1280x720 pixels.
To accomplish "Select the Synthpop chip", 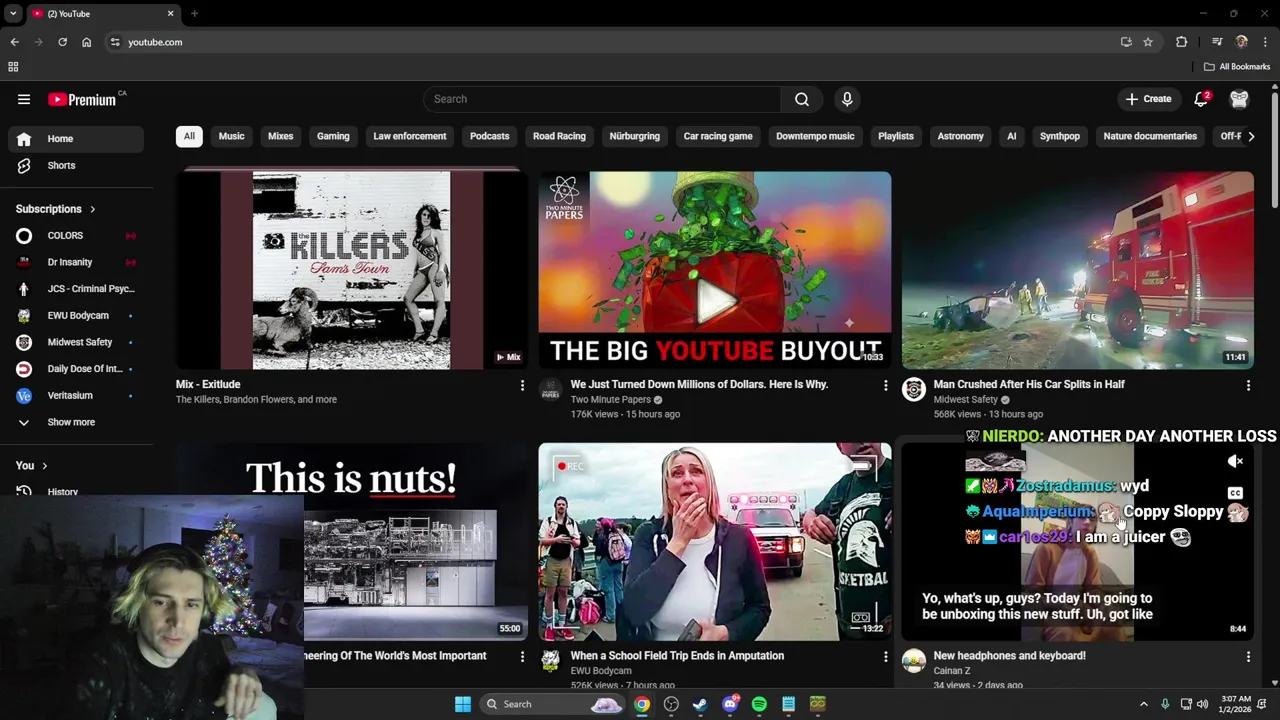I will pos(1060,136).
